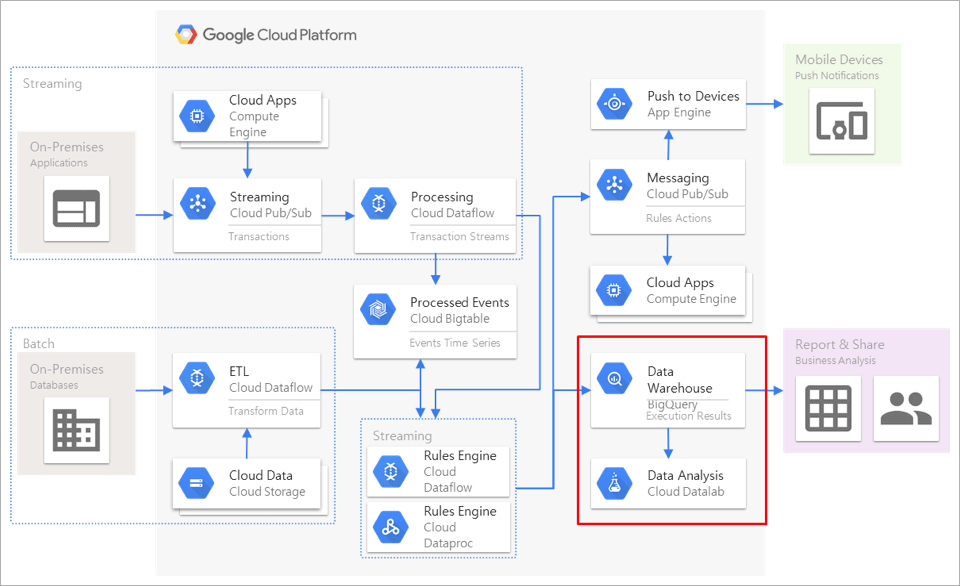This screenshot has width=960, height=586.
Task: Click the "Cloud Datalab" service label
Action: pos(686,492)
